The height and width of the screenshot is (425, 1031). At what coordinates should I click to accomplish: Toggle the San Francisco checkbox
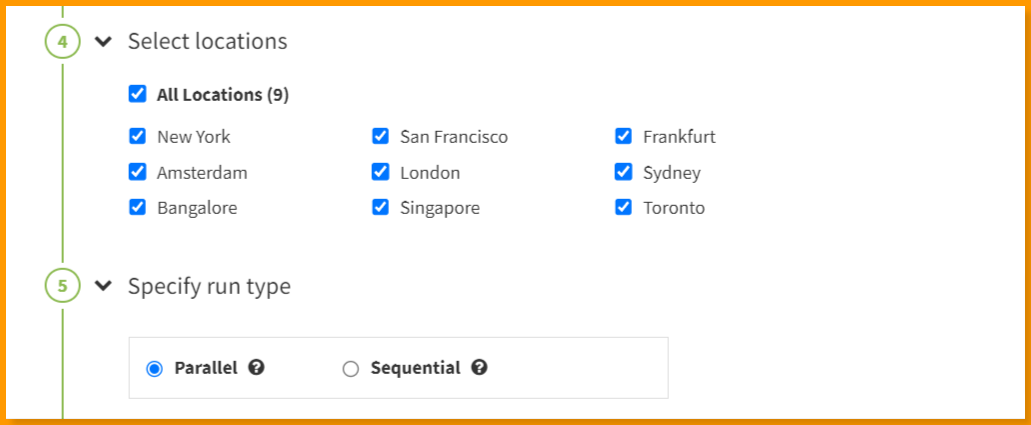(x=380, y=136)
